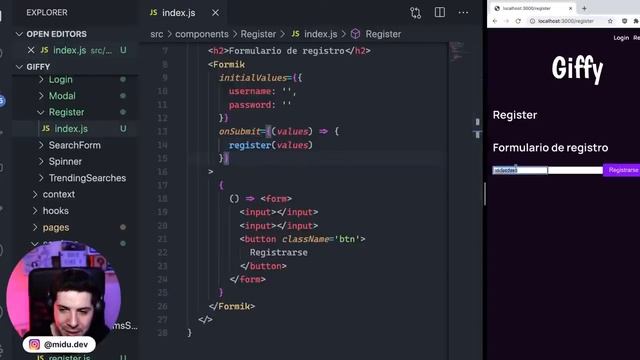Close the localhost:3000/register browser tab
Viewport: 640px width, 360px height.
[x=570, y=8]
